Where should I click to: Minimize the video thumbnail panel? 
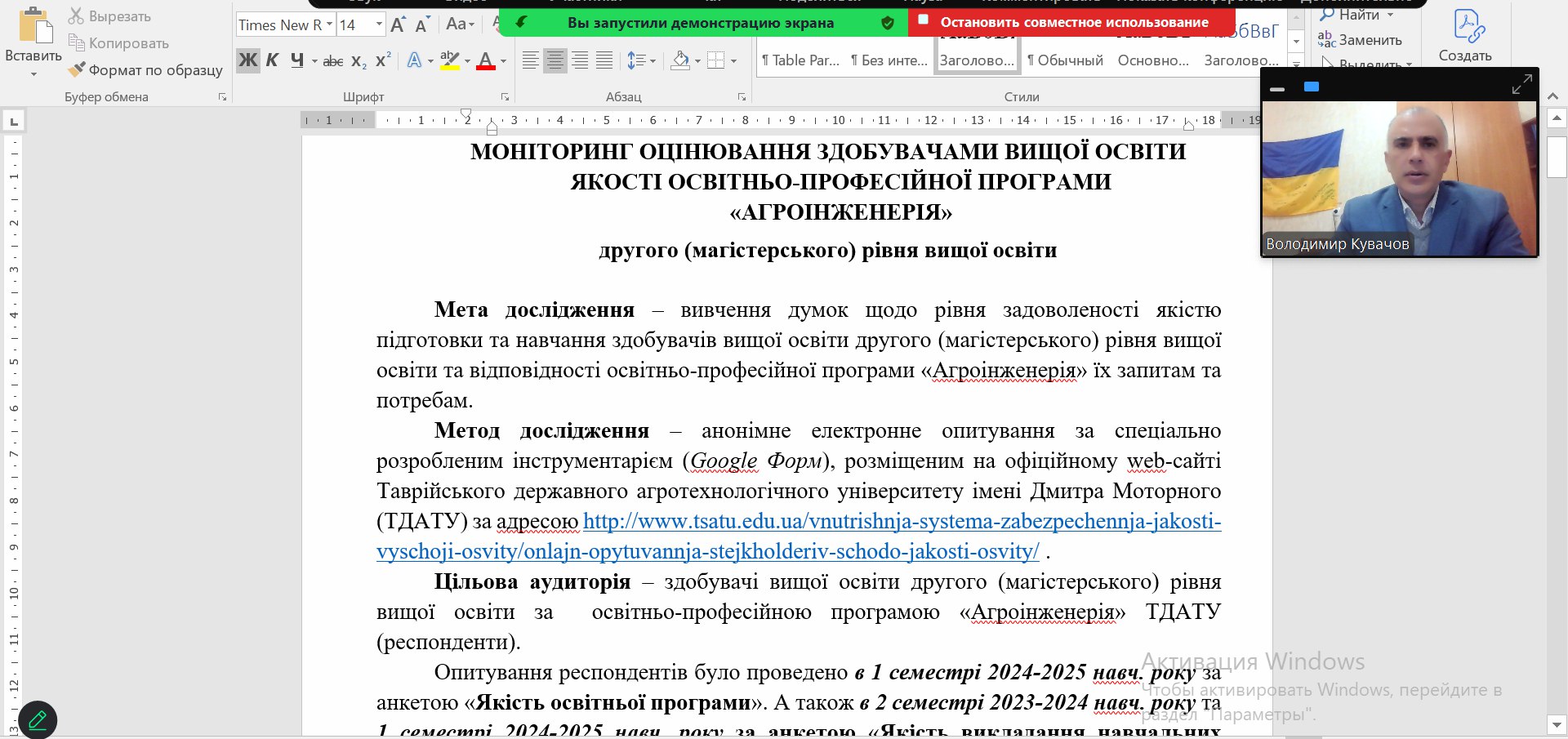click(1278, 88)
